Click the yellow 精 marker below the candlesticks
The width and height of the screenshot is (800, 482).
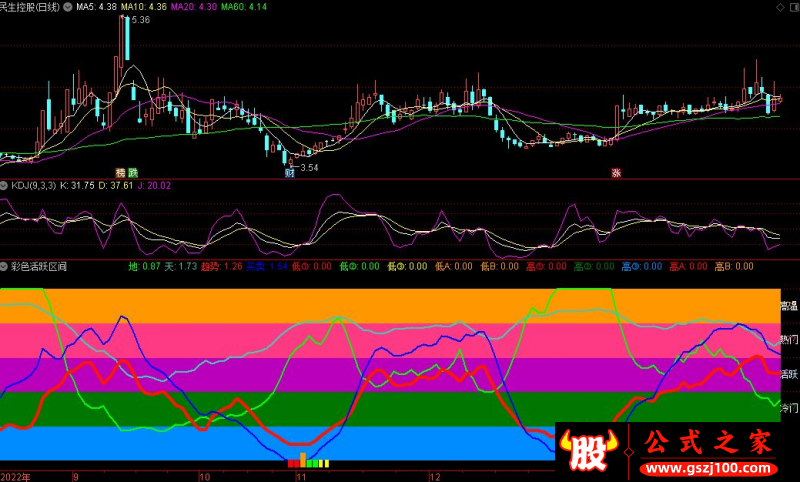pos(119,172)
